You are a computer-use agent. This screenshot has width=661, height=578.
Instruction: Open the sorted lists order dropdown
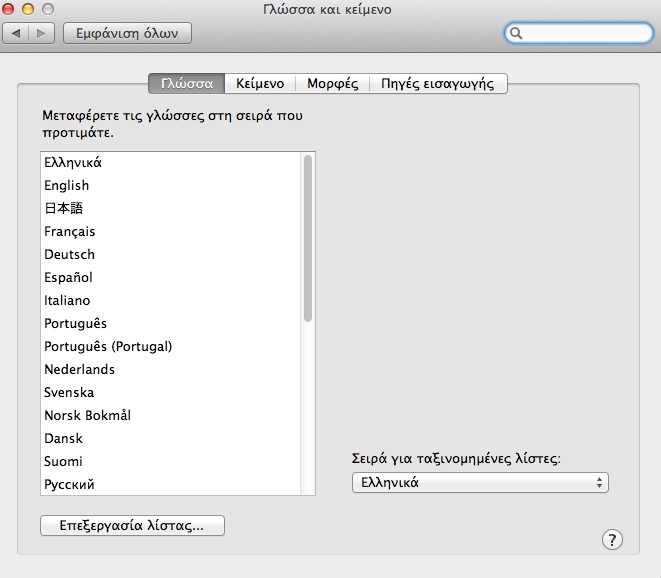480,483
